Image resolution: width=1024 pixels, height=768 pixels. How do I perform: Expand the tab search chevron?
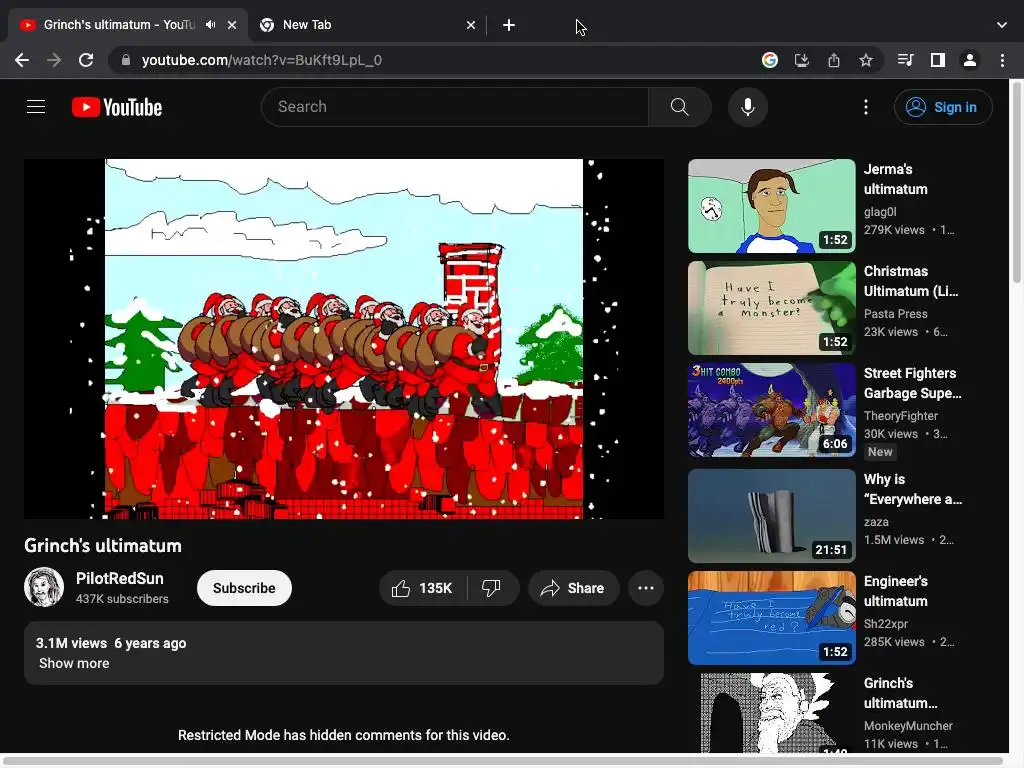click(x=1002, y=25)
